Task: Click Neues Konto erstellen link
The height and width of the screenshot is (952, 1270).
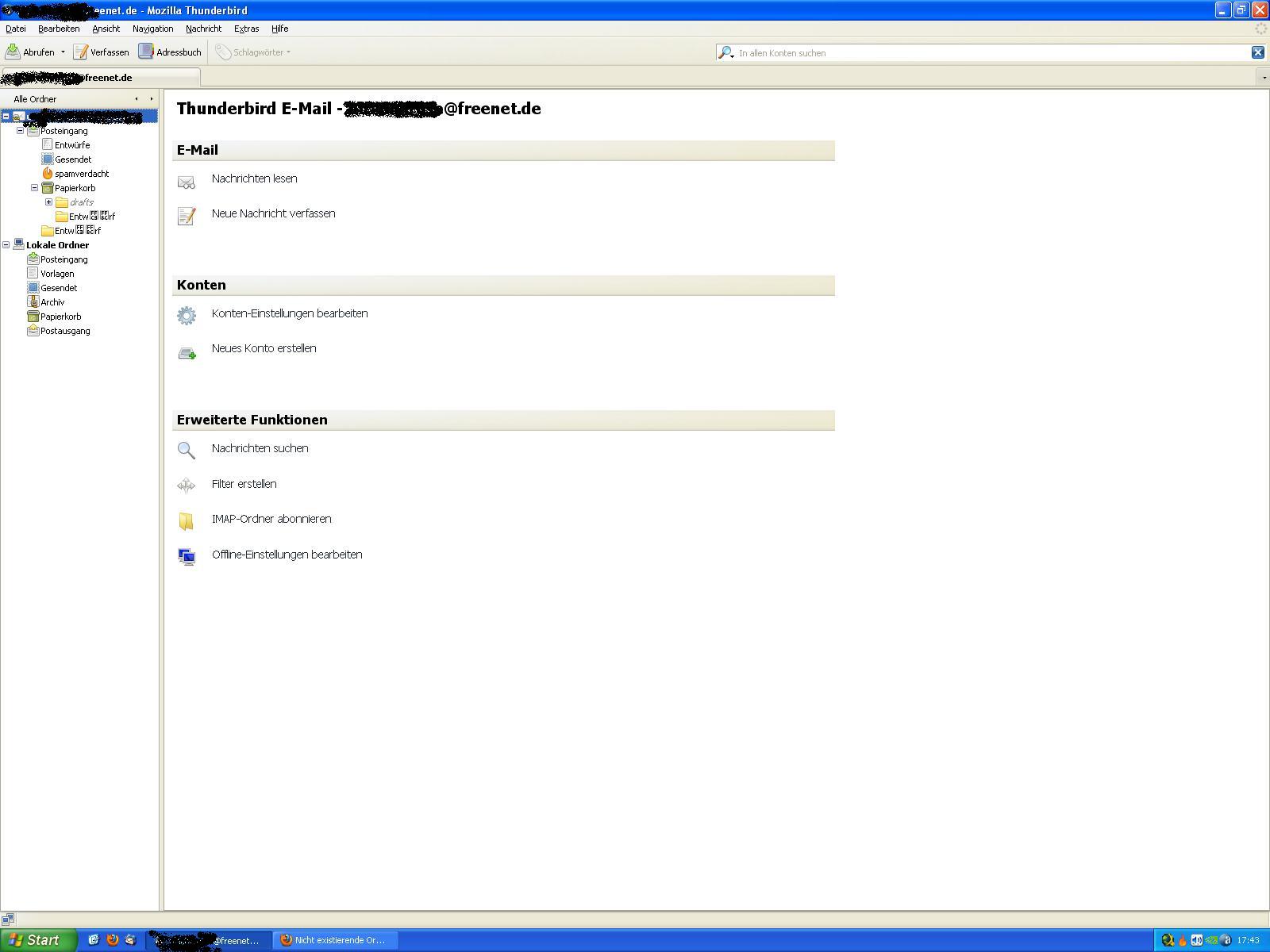Action: click(x=264, y=348)
